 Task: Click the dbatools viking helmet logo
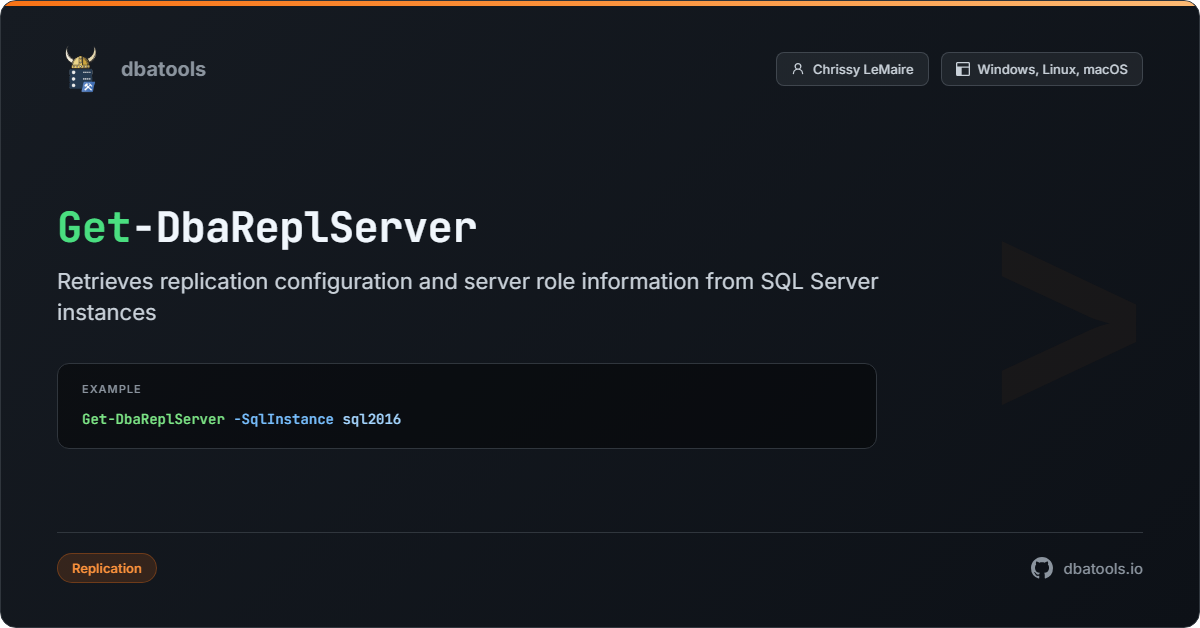pyautogui.click(x=81, y=69)
